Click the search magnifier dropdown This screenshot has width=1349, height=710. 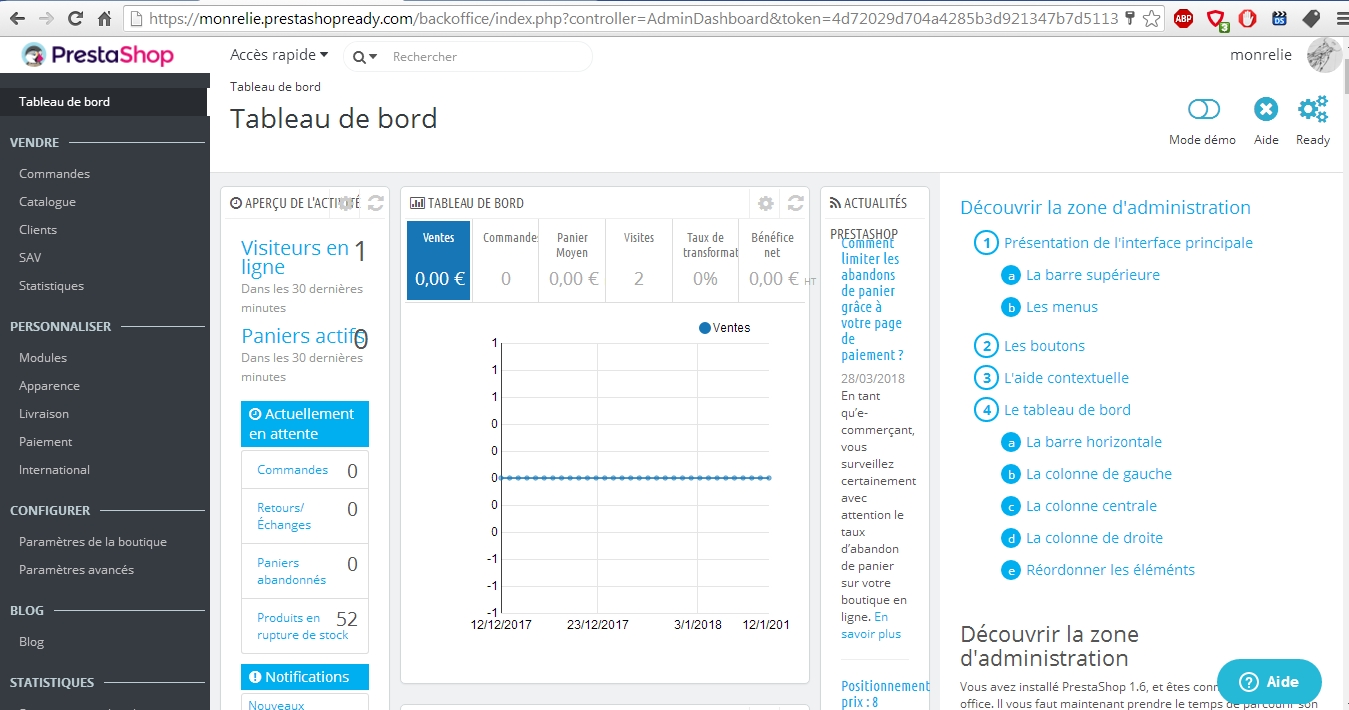(365, 57)
